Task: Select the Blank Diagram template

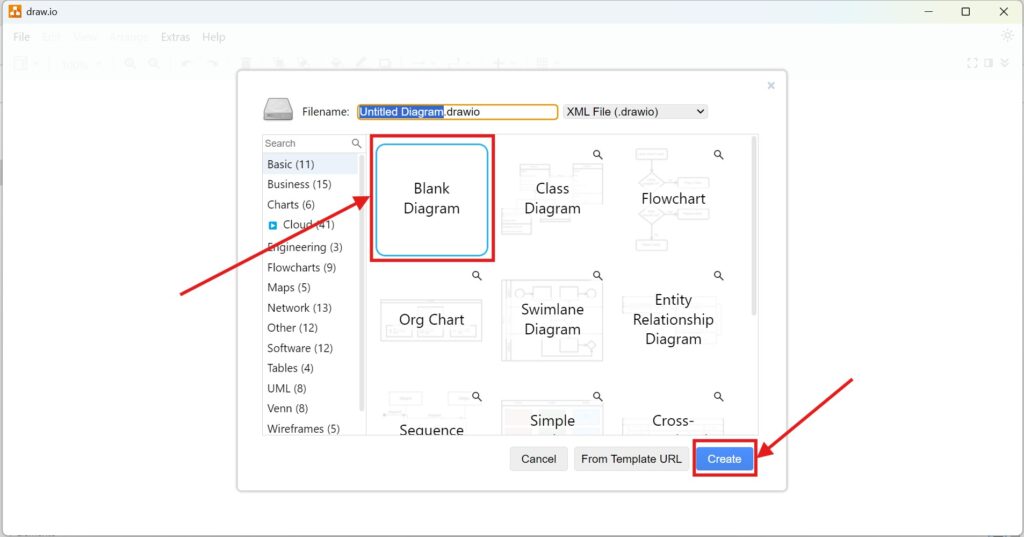Action: point(431,199)
